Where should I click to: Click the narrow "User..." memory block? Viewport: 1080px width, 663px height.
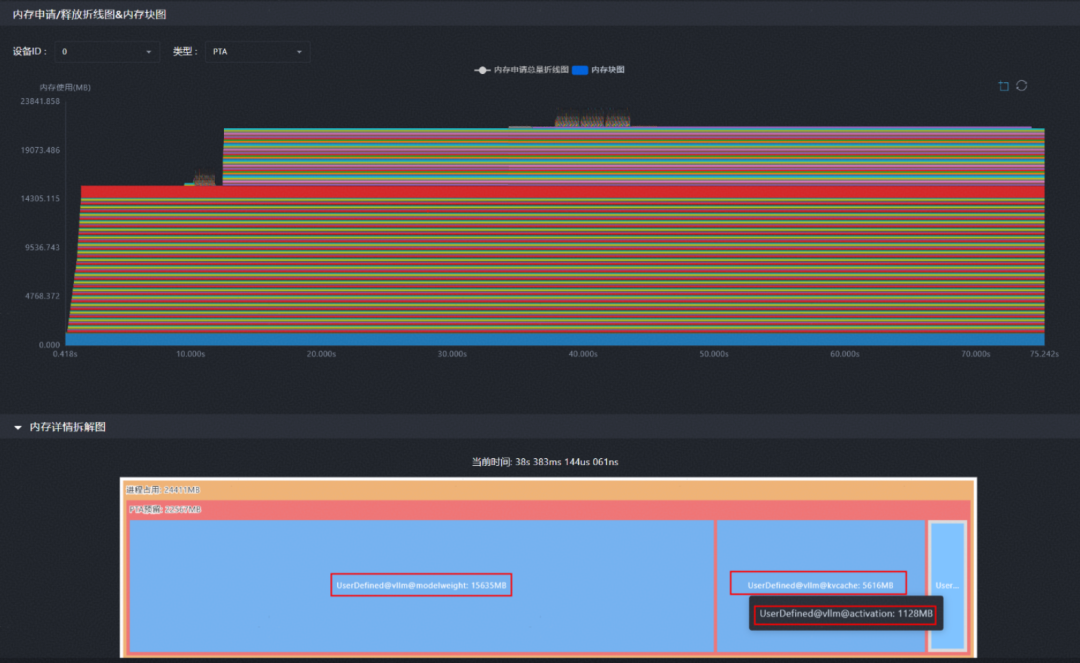(947, 585)
